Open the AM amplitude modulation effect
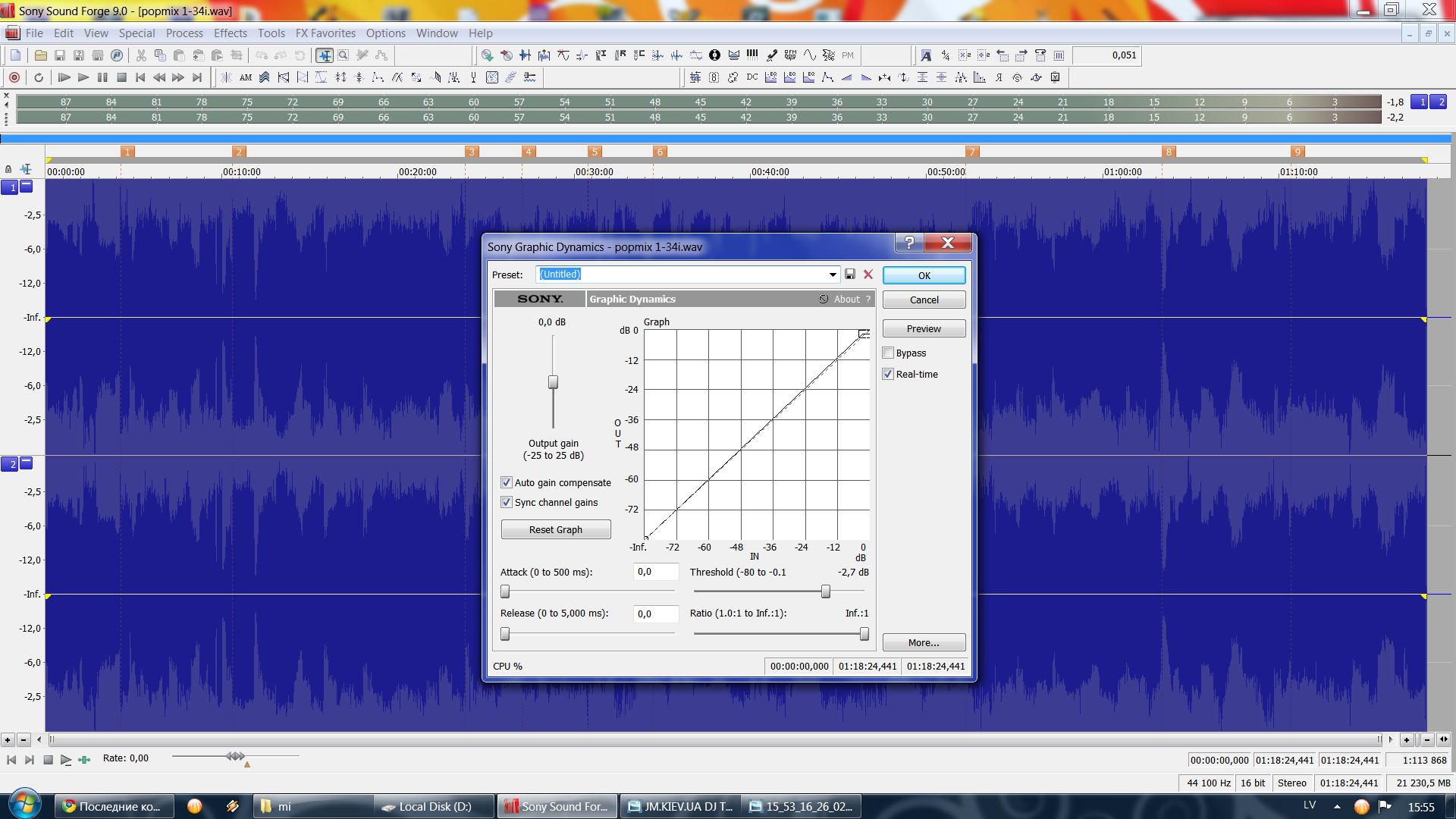 click(x=246, y=77)
